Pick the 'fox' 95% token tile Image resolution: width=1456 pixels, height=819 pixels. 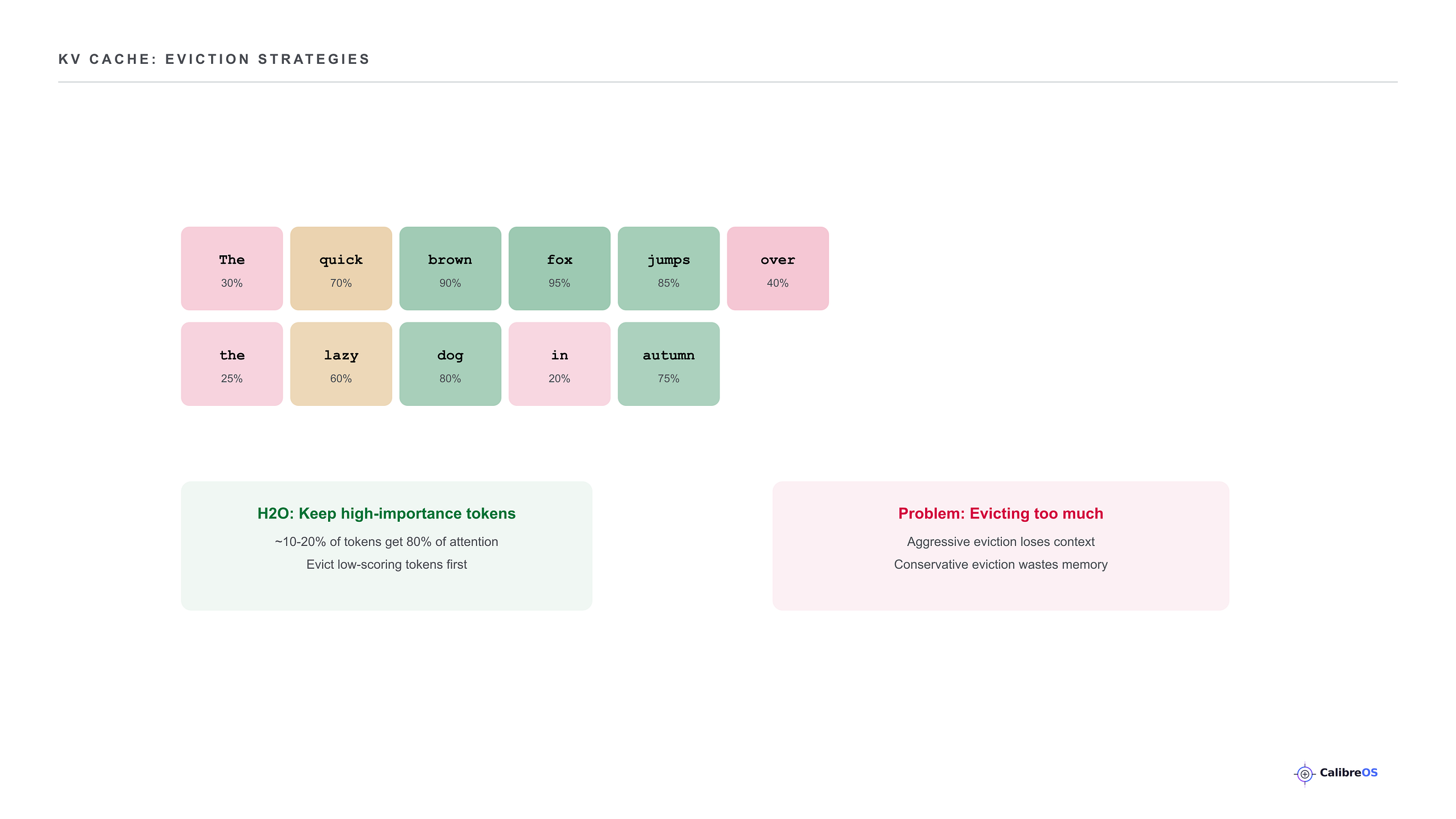[x=559, y=269]
